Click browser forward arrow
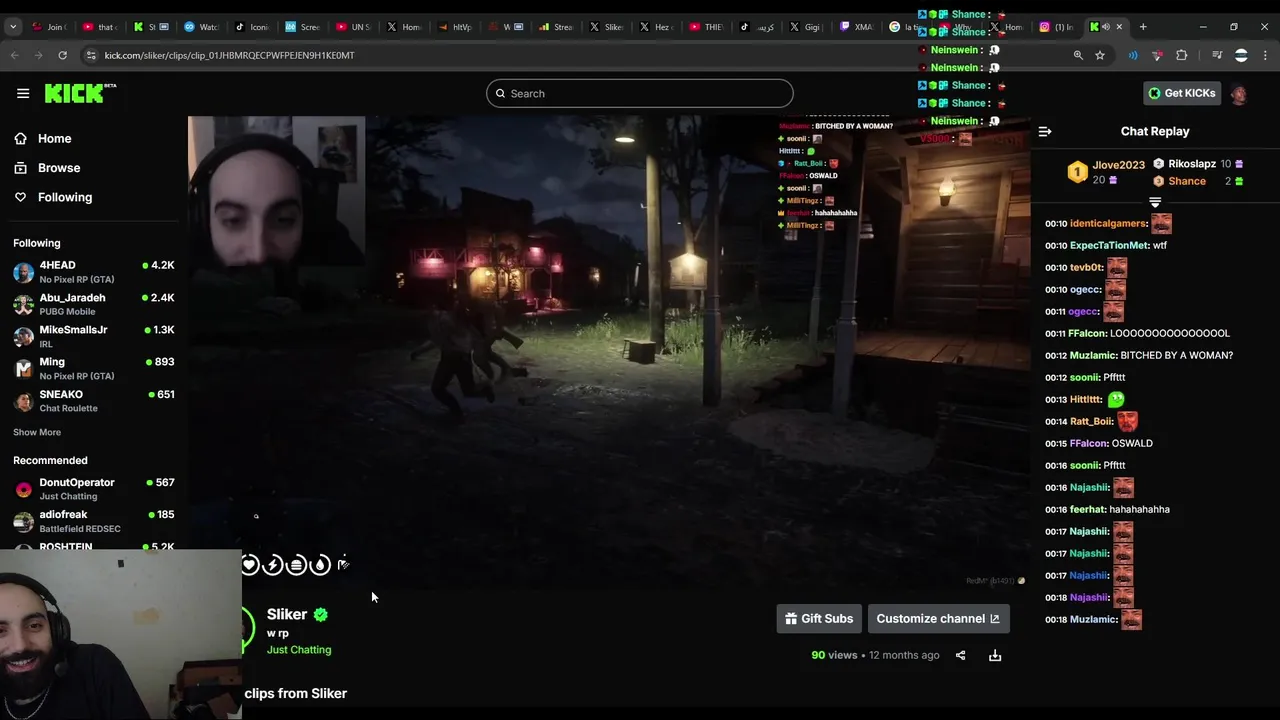 (39, 55)
